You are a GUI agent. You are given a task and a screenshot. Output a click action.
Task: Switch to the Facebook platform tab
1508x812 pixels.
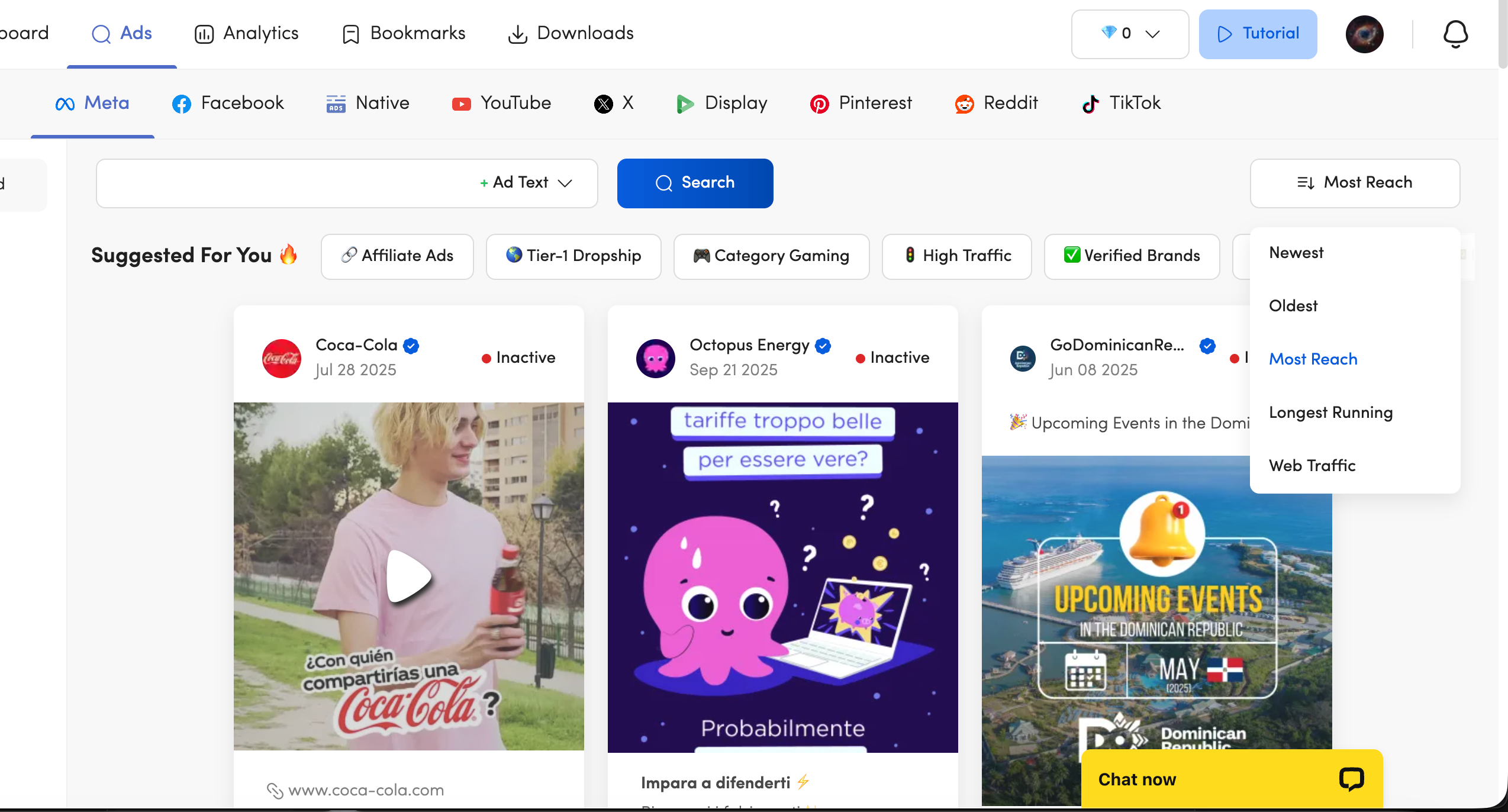coord(228,103)
